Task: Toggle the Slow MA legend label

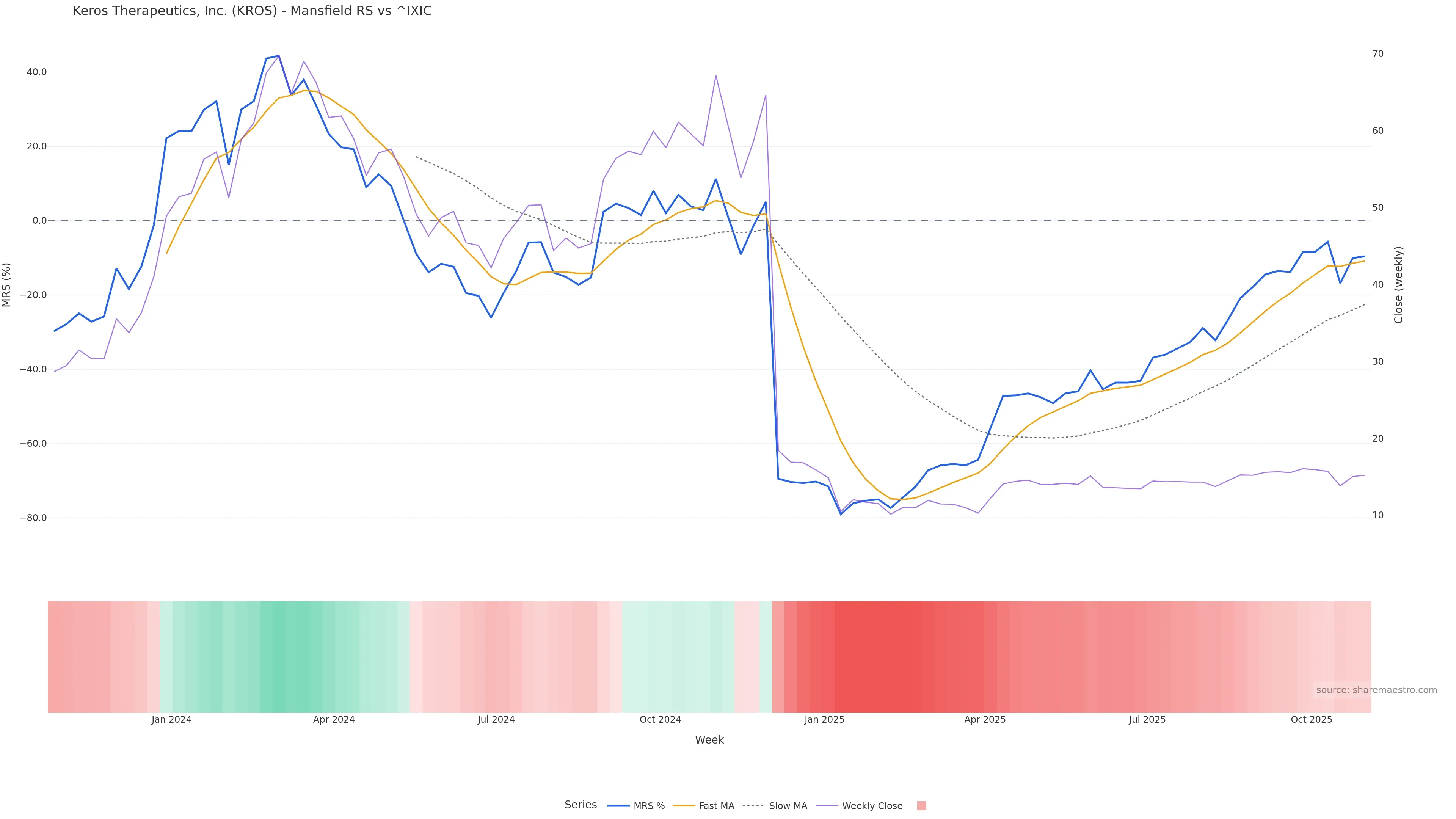Action: click(x=788, y=806)
